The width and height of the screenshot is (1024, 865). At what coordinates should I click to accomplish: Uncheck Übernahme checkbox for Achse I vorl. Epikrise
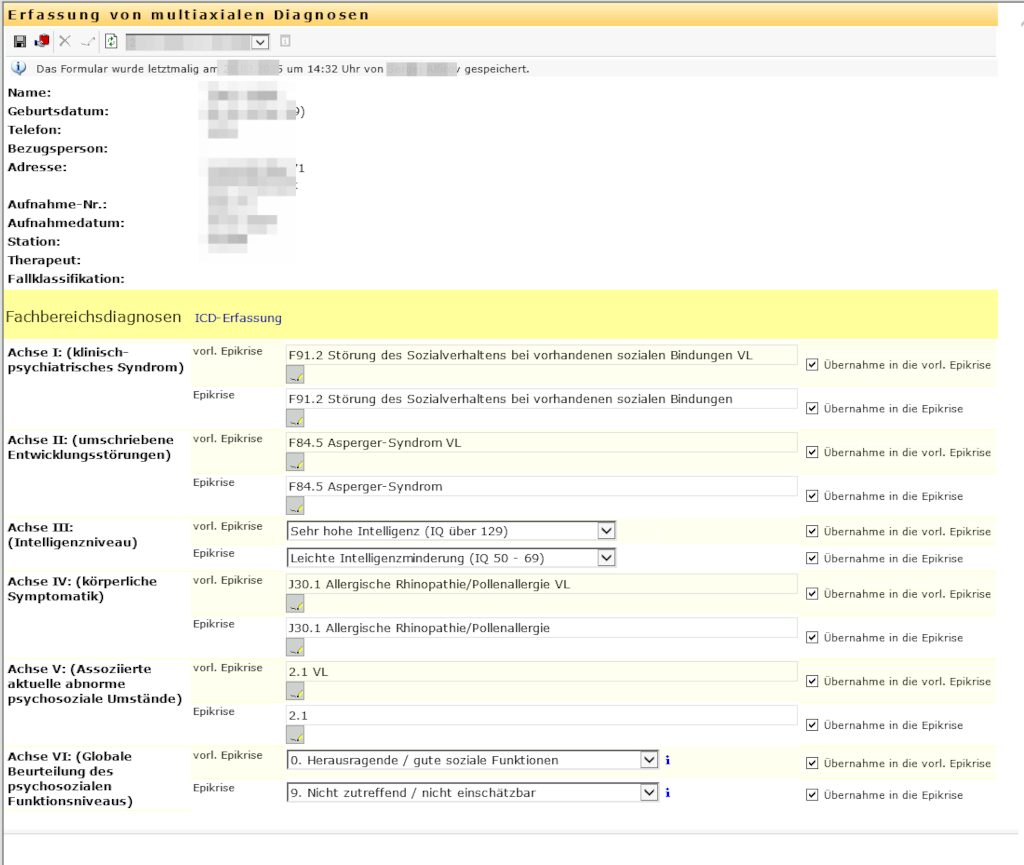pos(812,365)
